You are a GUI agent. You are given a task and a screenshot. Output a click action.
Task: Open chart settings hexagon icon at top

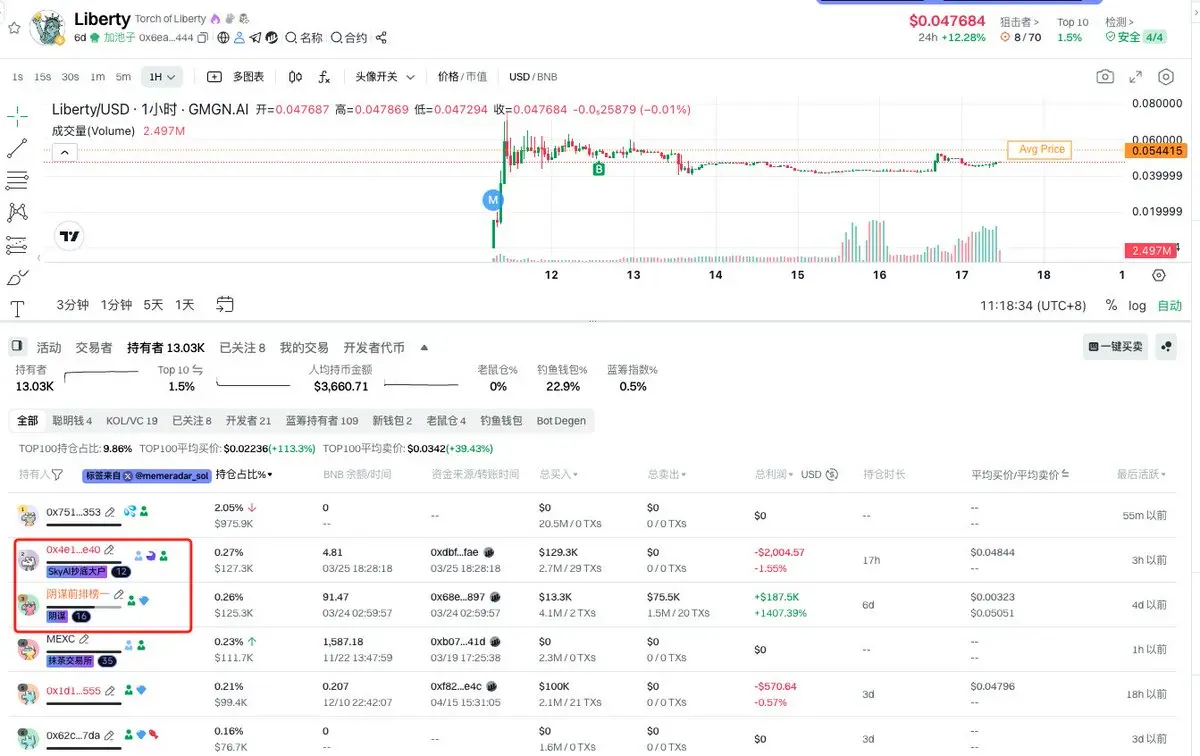click(1166, 77)
